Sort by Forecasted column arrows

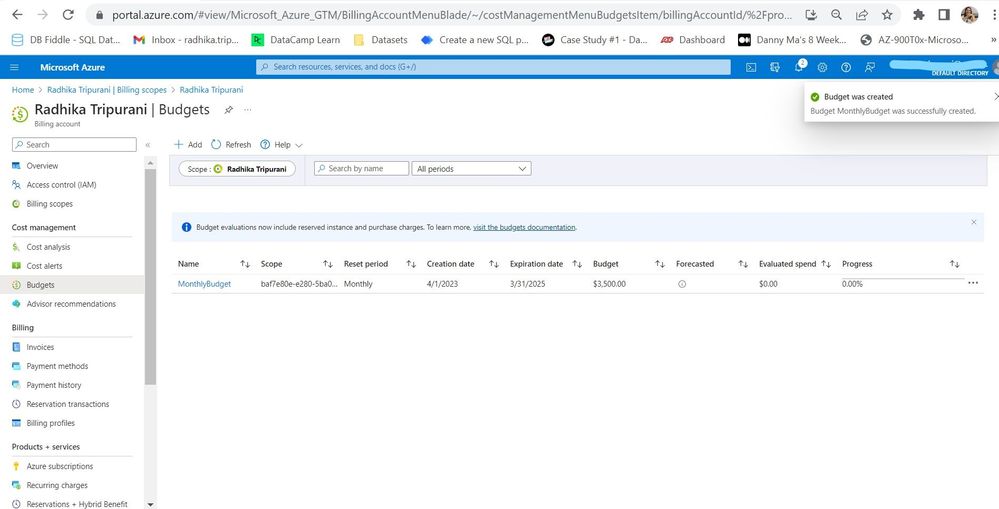click(x=743, y=264)
